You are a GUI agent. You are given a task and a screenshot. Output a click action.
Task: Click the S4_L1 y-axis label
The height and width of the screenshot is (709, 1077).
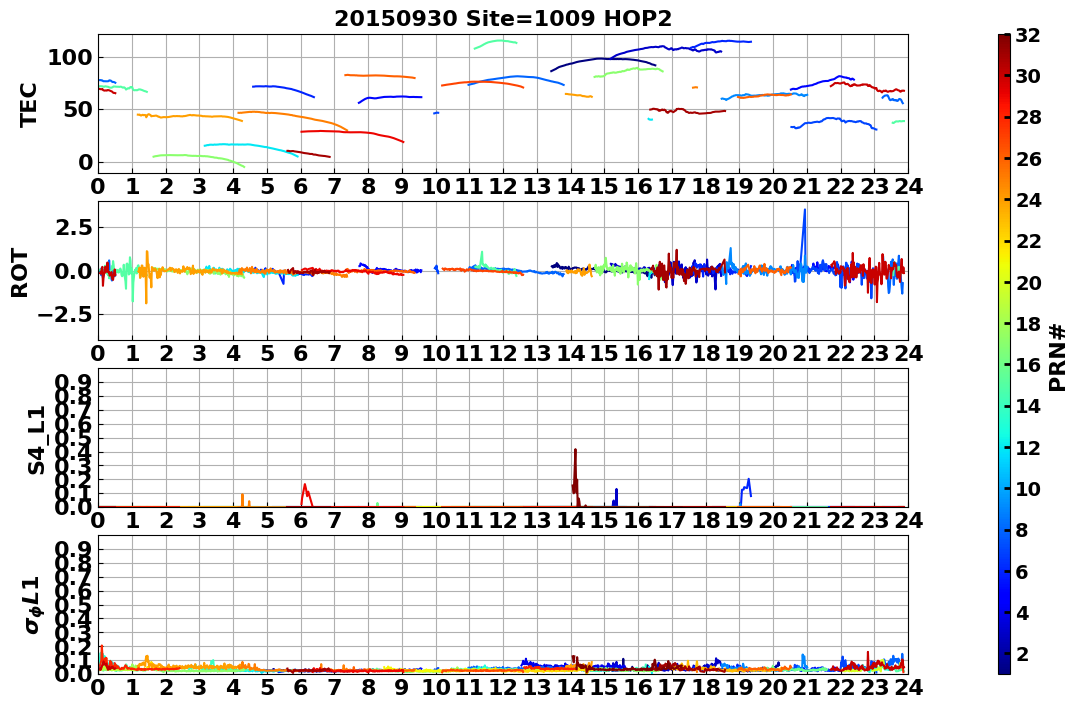coord(36,440)
